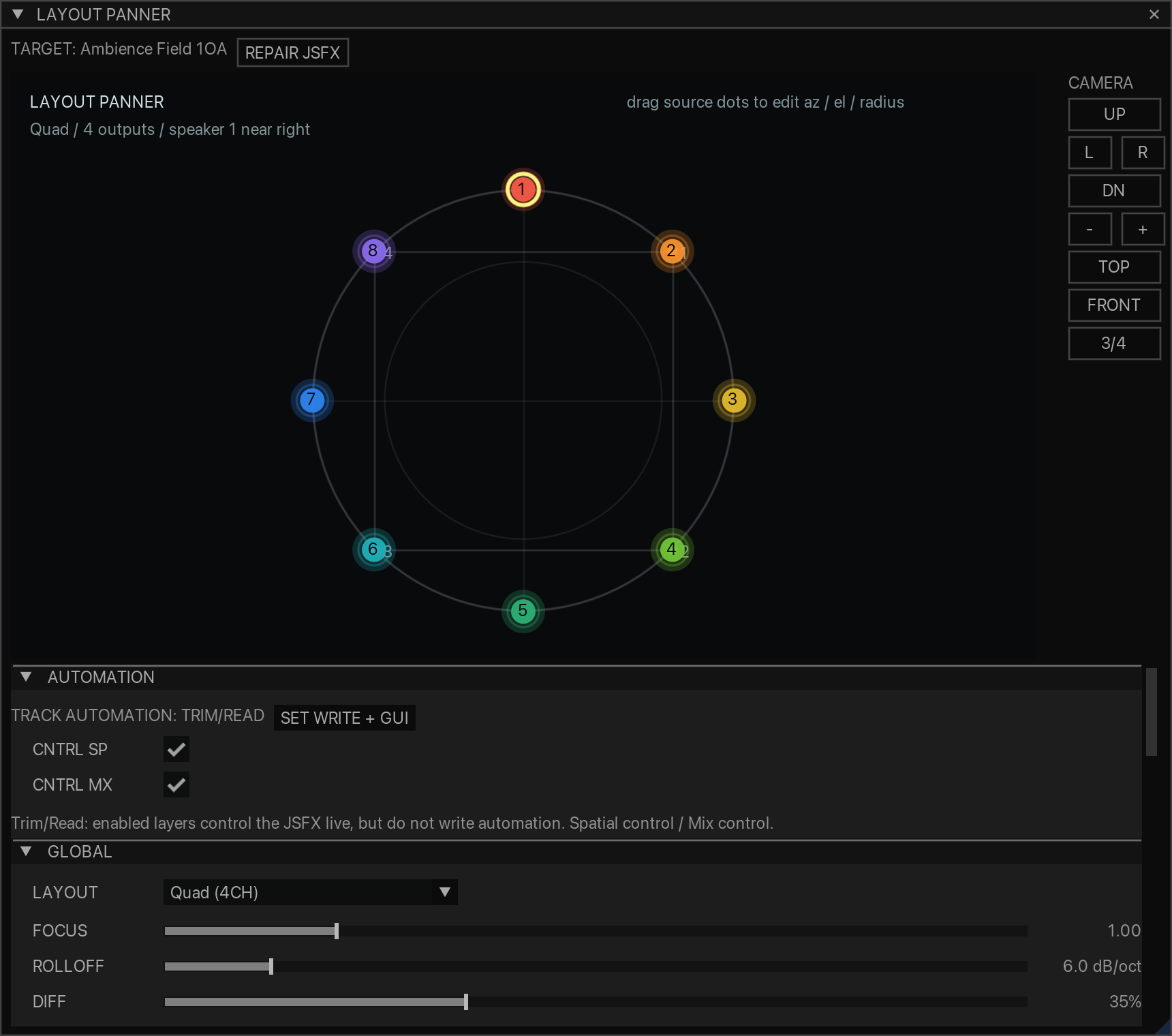Select the teal-green source dot 5
Screen dimensions: 1172x1036
click(x=523, y=611)
